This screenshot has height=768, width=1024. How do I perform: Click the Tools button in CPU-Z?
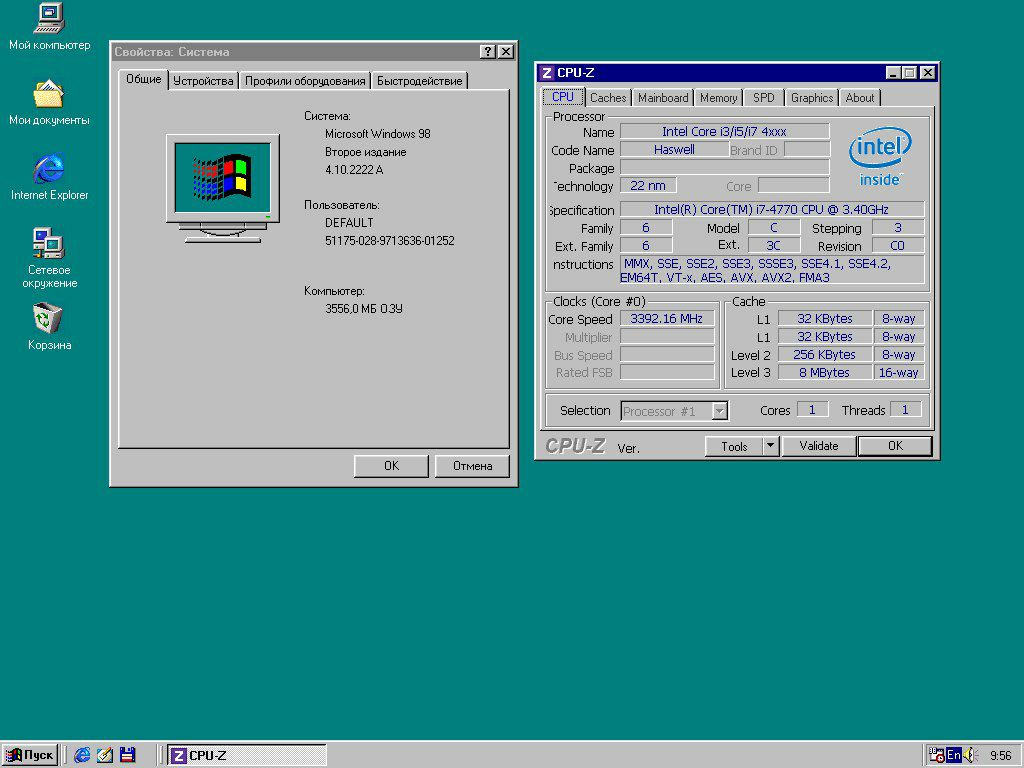(x=734, y=447)
